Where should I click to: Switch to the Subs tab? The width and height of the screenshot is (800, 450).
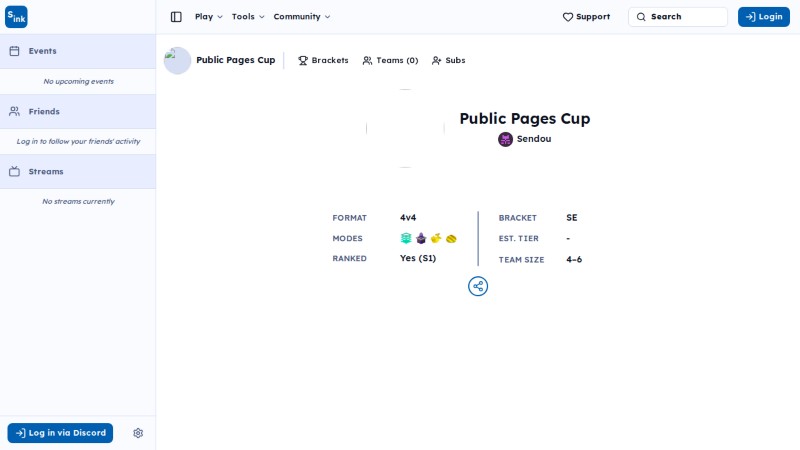click(448, 60)
